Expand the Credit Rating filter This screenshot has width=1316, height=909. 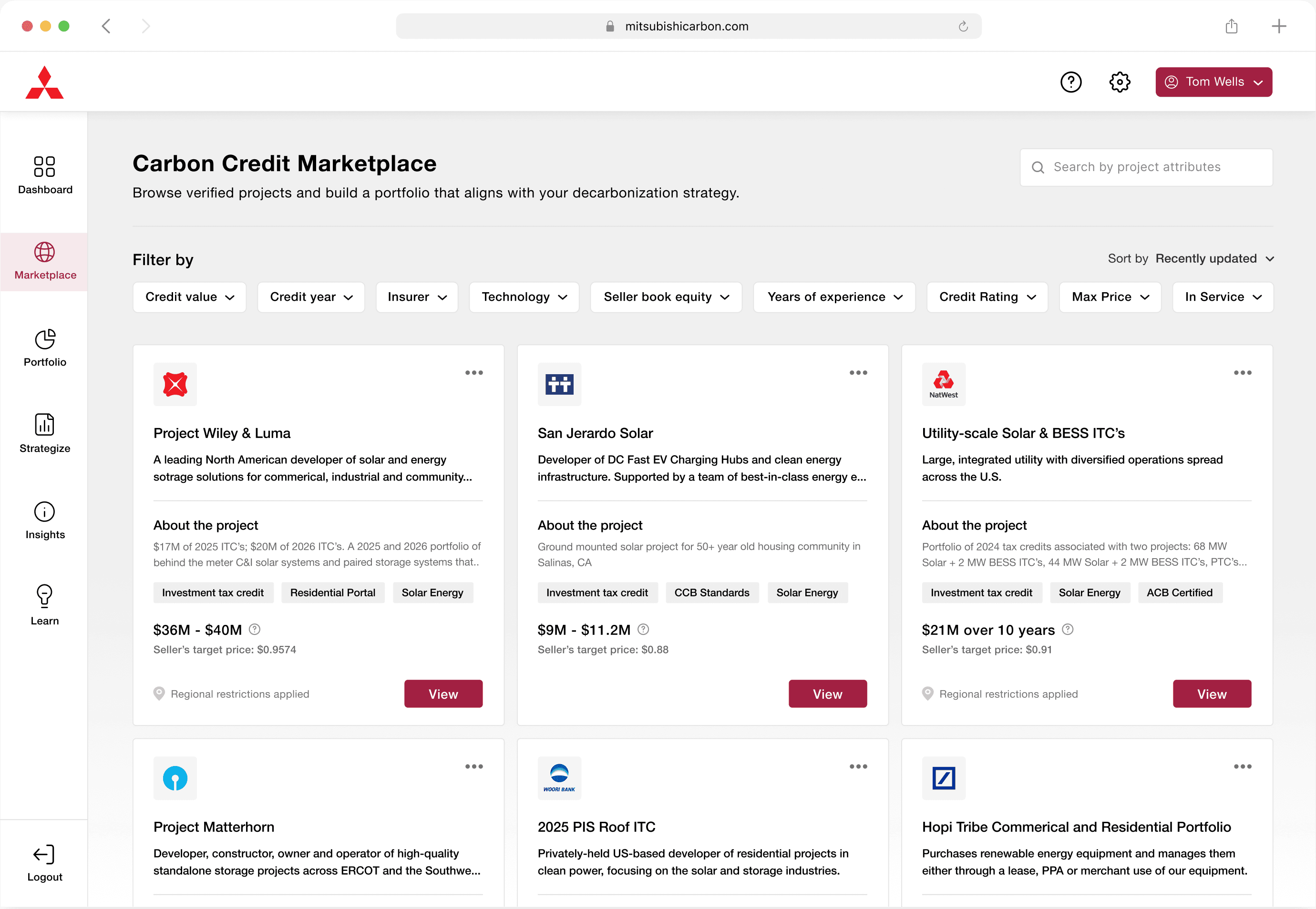coord(987,297)
